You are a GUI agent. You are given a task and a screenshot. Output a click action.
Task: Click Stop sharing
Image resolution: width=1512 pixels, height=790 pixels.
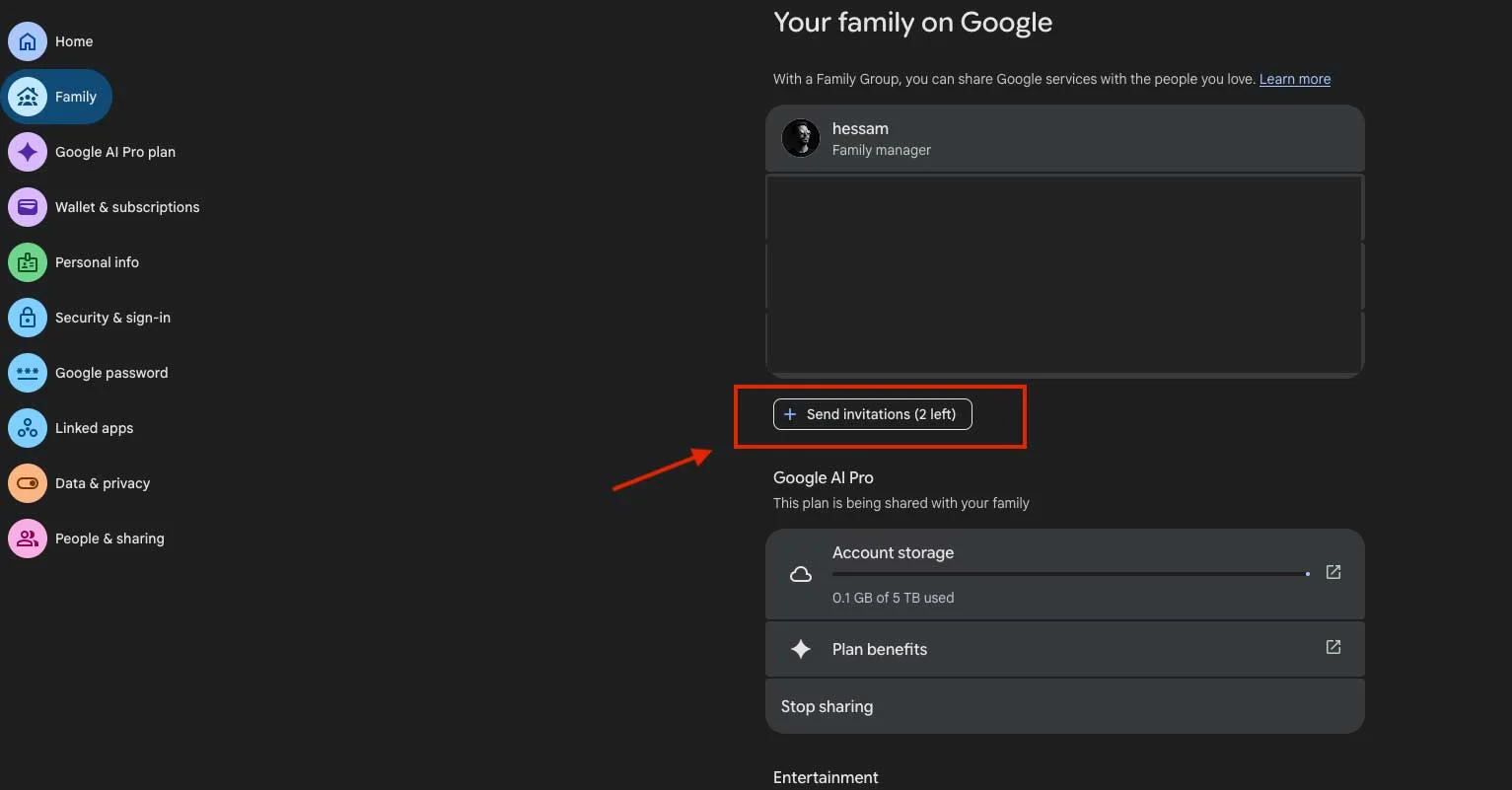click(x=1065, y=706)
